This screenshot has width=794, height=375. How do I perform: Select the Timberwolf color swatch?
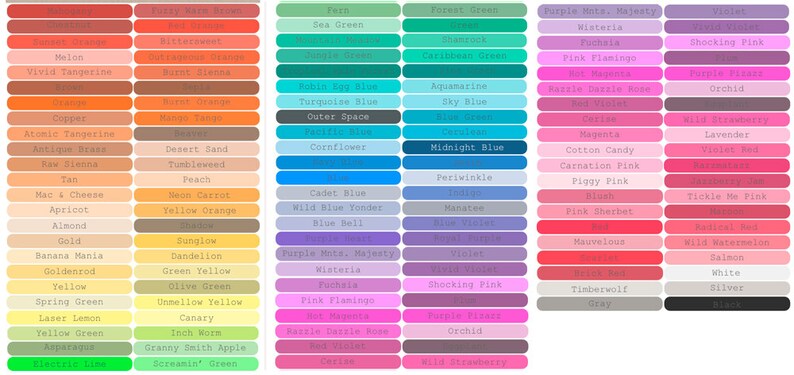[x=600, y=289]
